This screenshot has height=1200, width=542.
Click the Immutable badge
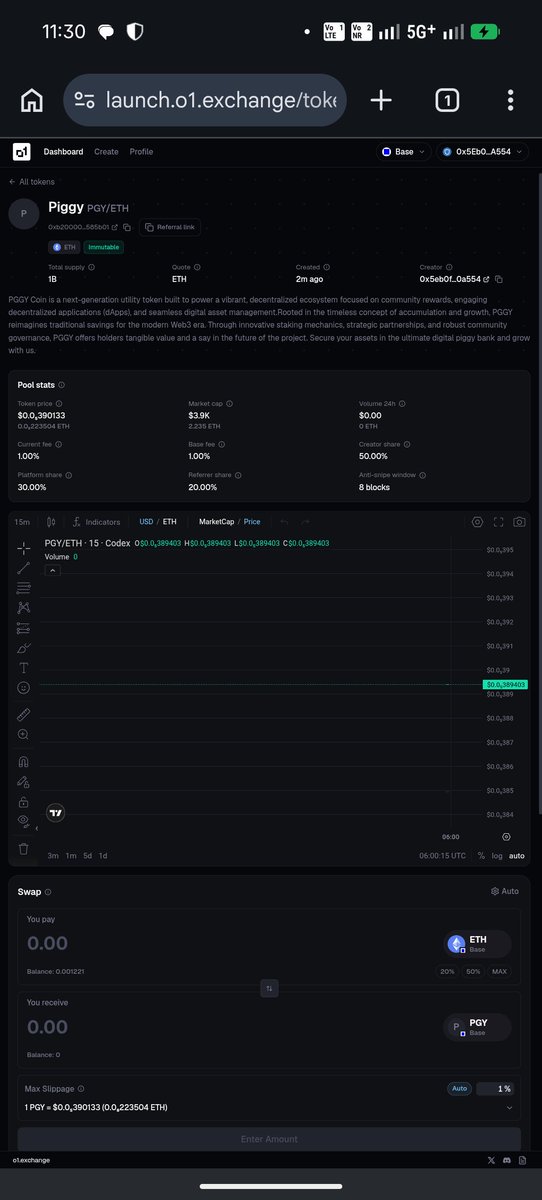click(x=104, y=247)
